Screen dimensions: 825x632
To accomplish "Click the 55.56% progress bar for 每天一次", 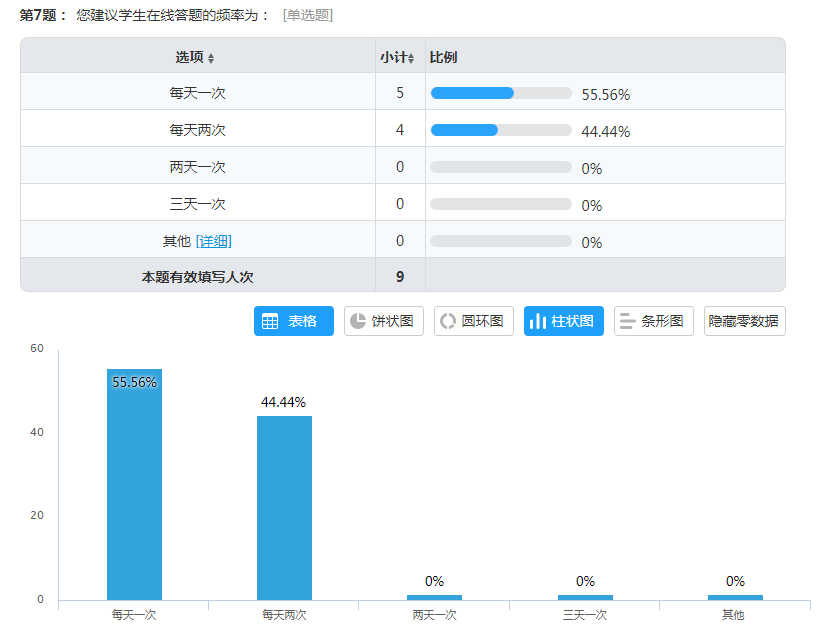I will pos(501,93).
